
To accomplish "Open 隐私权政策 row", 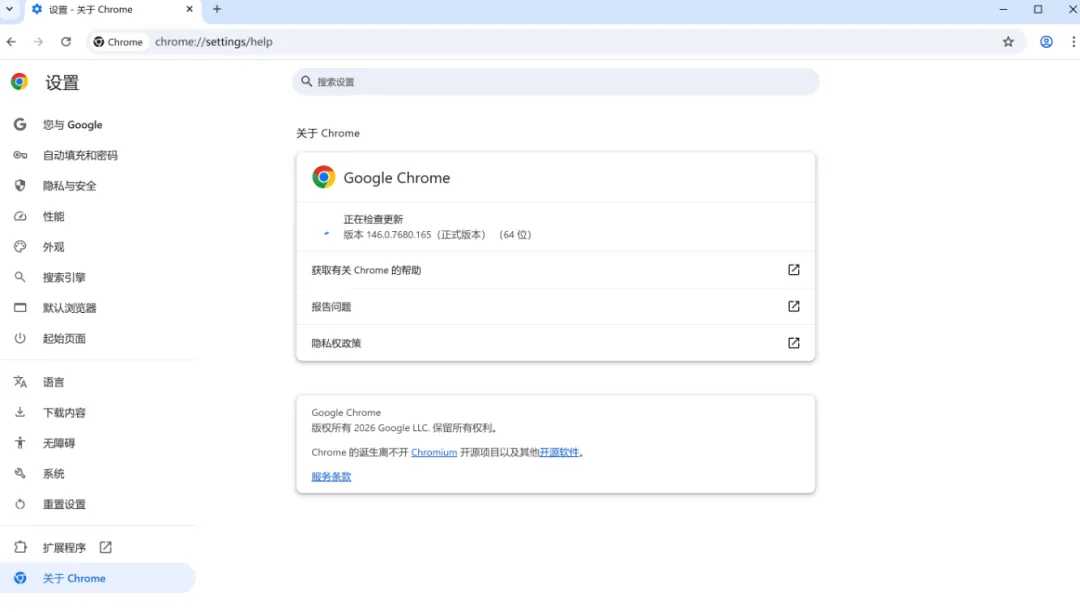I will pyautogui.click(x=555, y=343).
